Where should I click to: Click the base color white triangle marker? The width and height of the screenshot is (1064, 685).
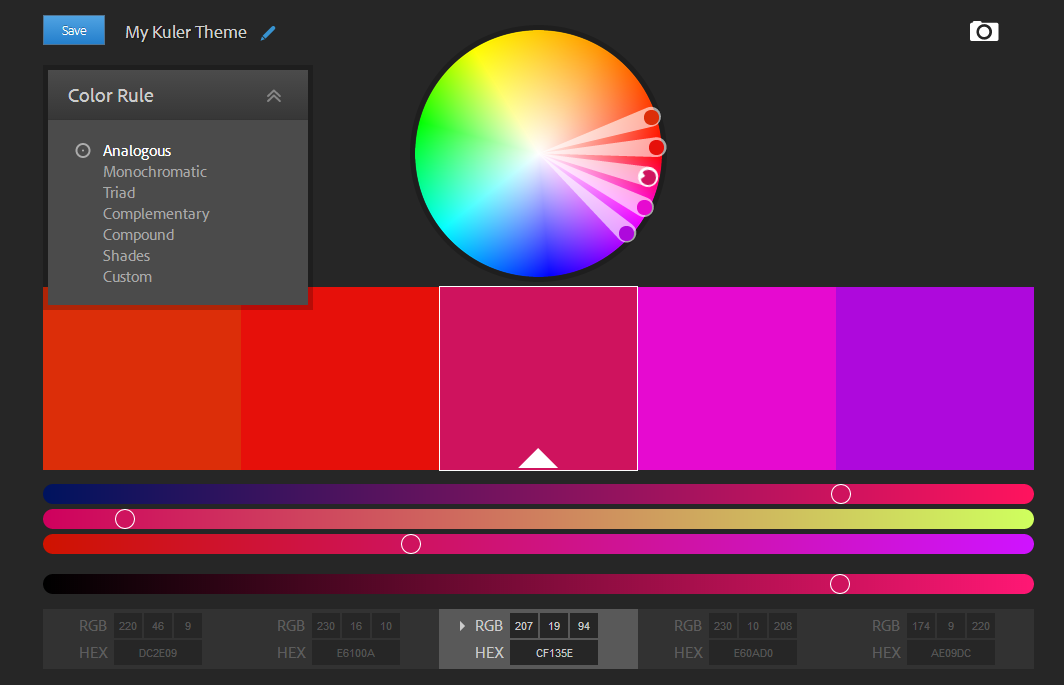[538, 459]
